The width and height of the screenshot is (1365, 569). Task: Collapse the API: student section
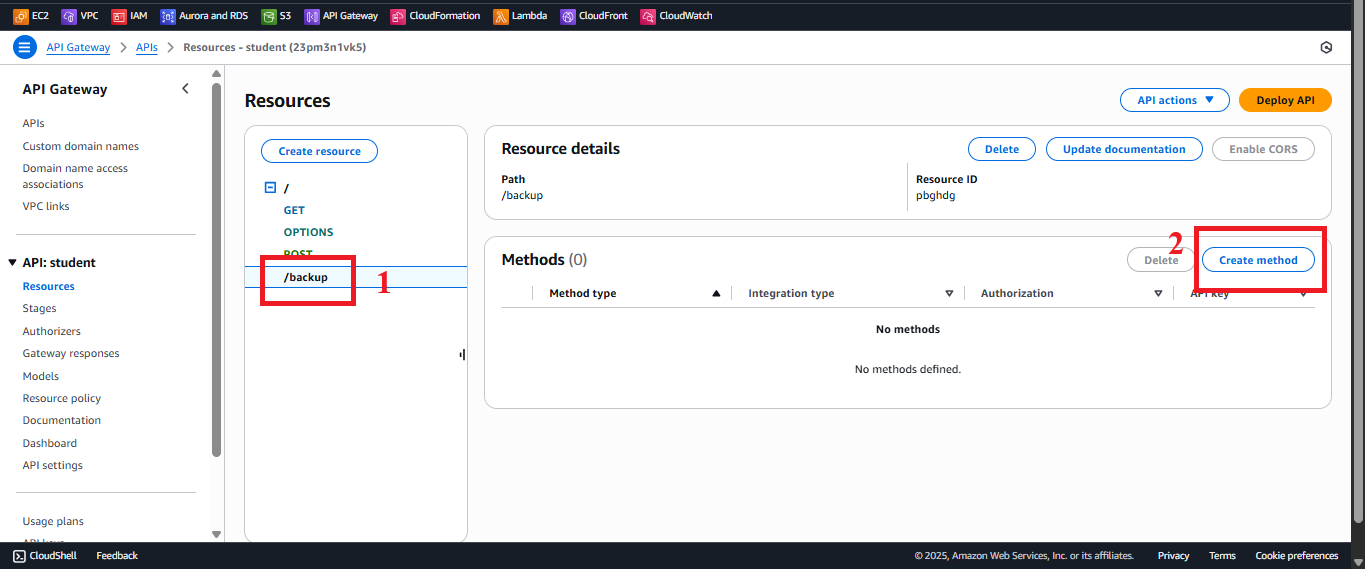tap(12, 263)
